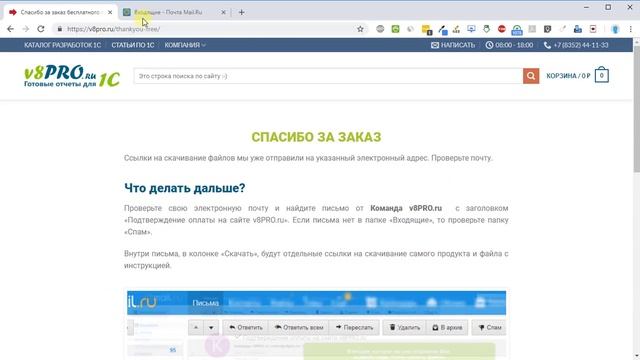This screenshot has height=360, width=640.
Task: Open the profile avatar in the Chrome toolbar
Action: pos(615,29)
